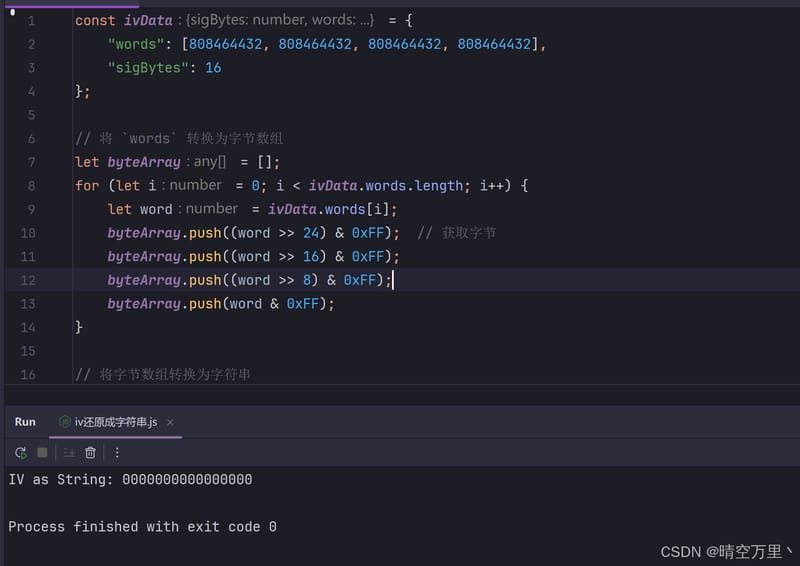The width and height of the screenshot is (800, 566).
Task: Click the first 808464432 array value
Action: click(225, 44)
